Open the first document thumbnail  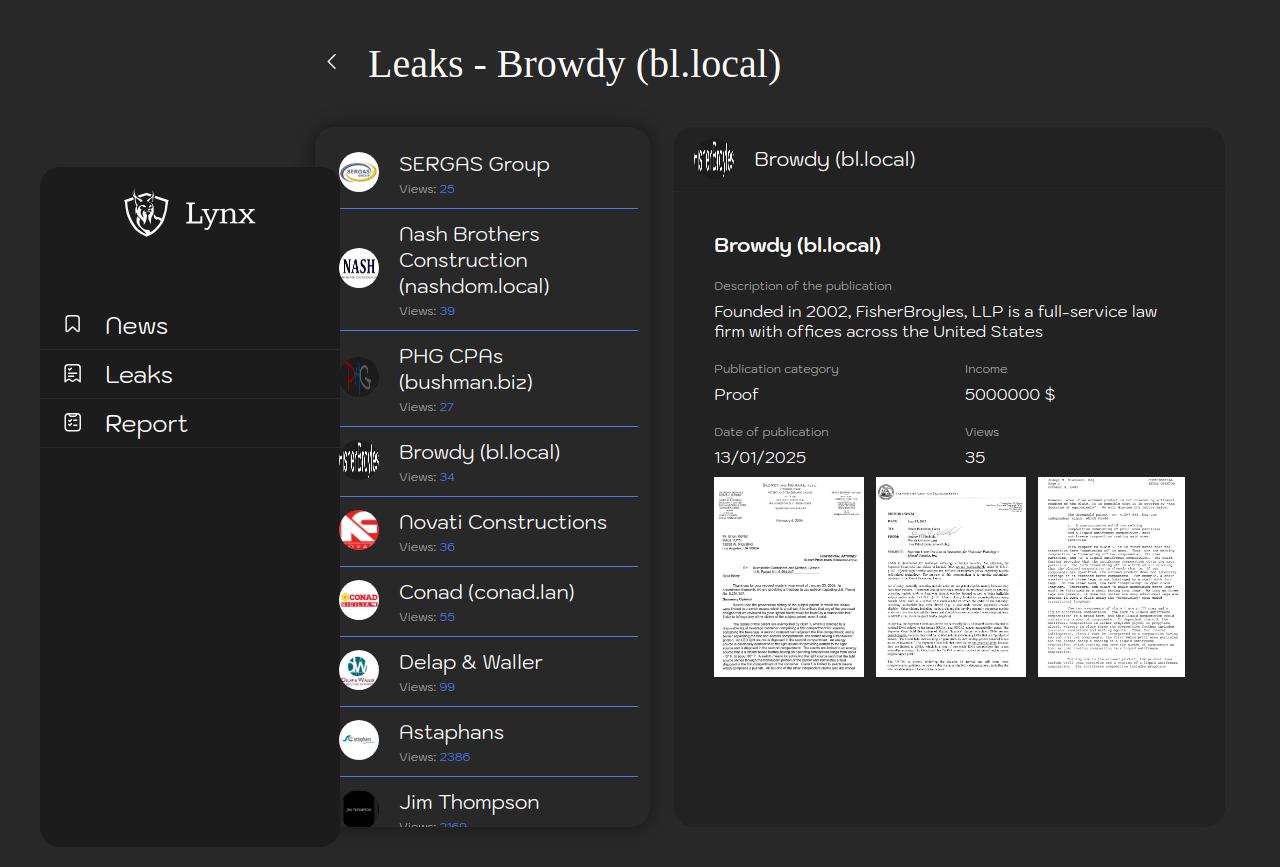[788, 577]
